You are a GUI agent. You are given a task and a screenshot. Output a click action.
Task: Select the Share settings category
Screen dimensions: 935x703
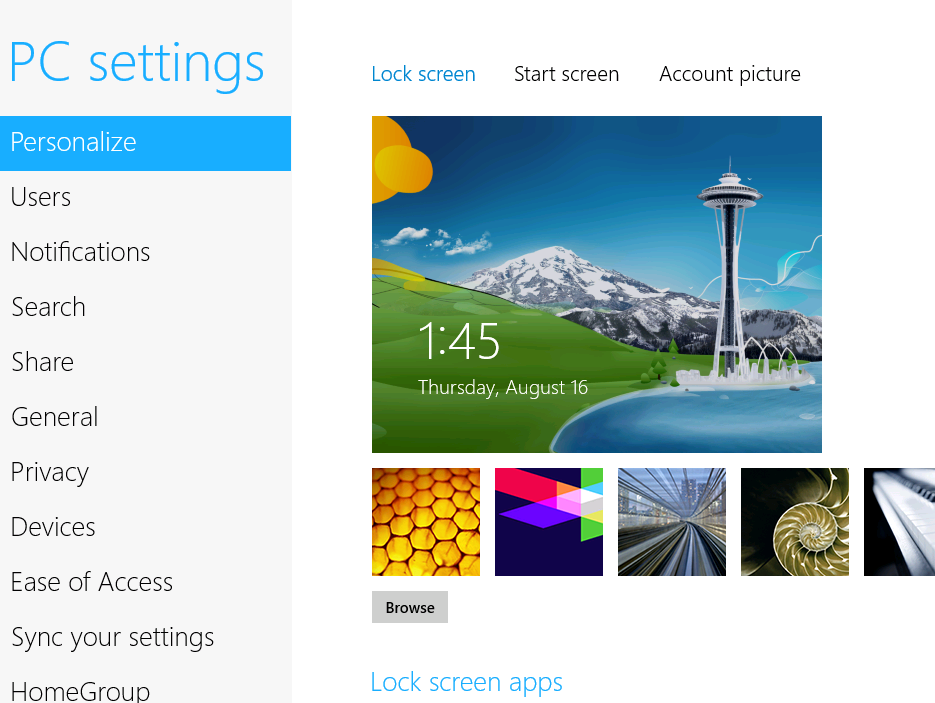pyautogui.click(x=42, y=362)
